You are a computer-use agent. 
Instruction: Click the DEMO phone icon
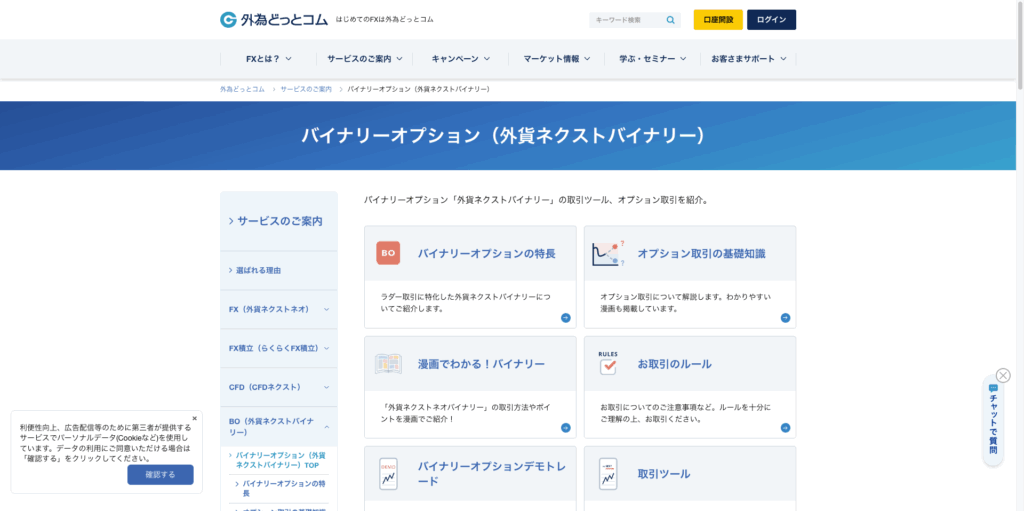[388, 474]
